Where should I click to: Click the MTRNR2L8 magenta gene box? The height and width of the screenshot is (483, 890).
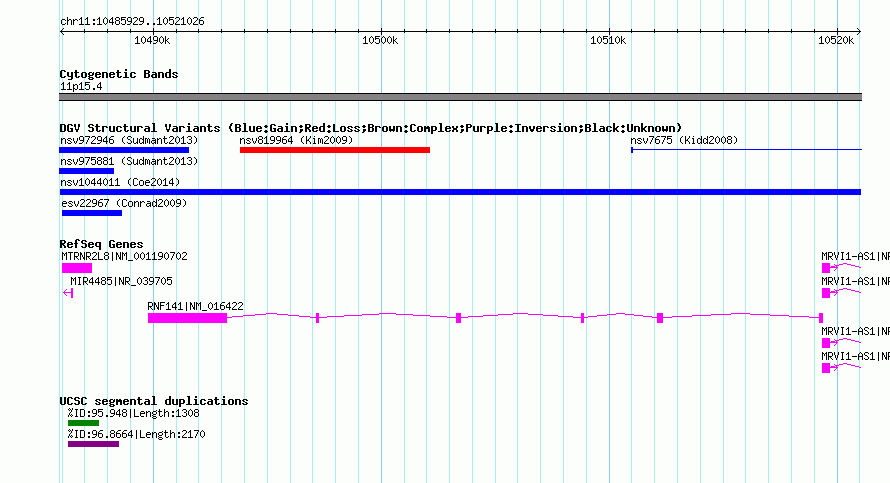pyautogui.click(x=77, y=268)
